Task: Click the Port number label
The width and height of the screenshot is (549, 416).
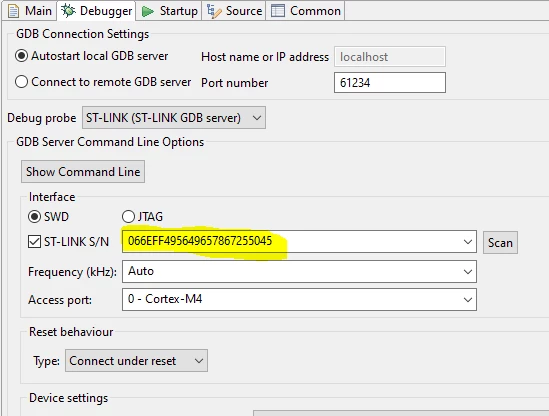Action: click(235, 83)
